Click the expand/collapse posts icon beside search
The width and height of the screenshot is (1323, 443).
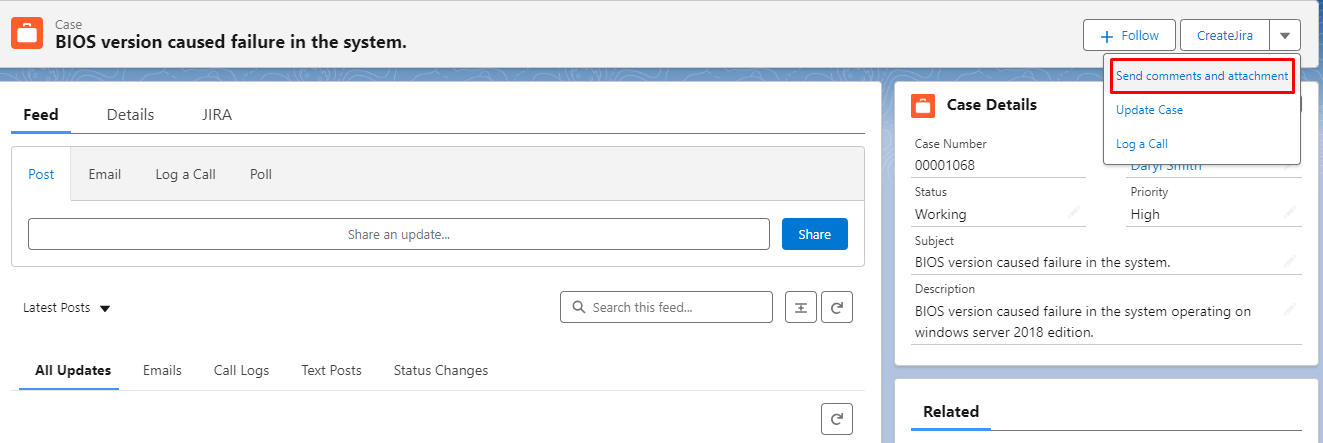click(x=801, y=307)
